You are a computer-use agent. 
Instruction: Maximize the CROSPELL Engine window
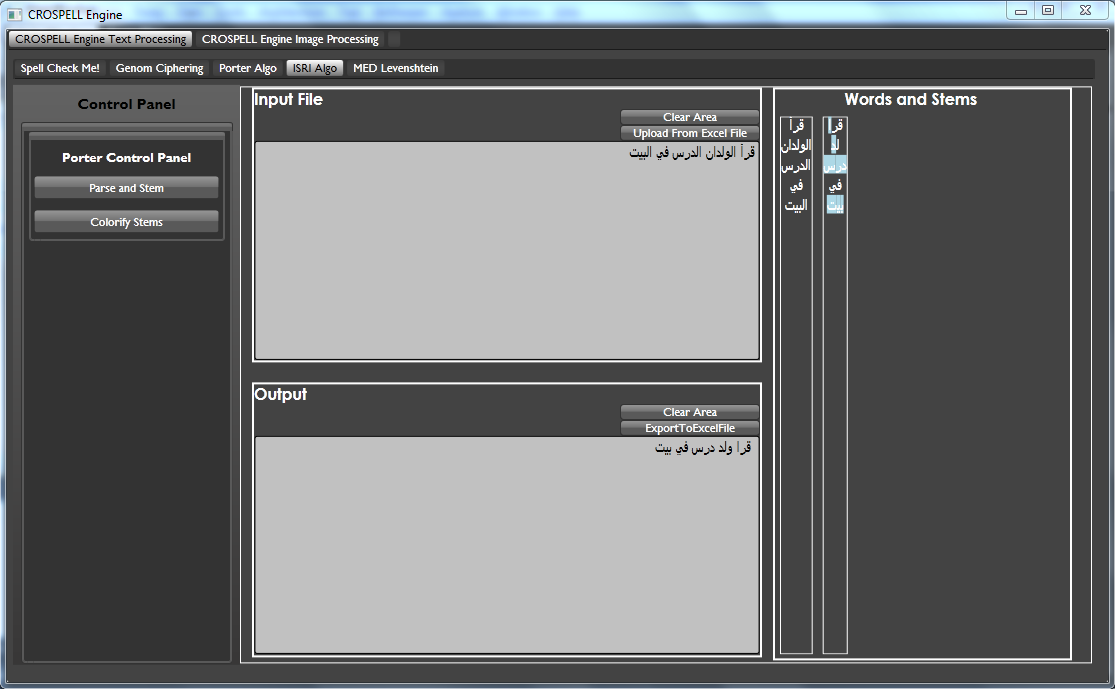1047,11
